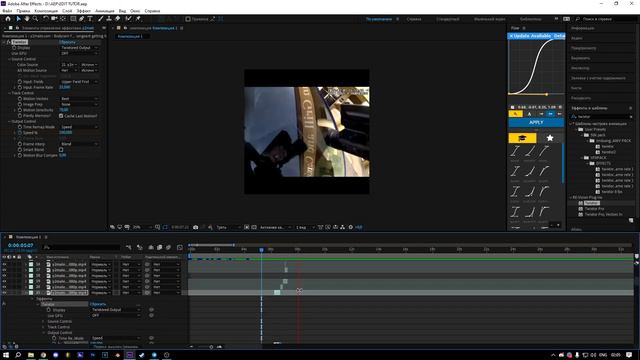
Task: Select the Zoom magnifier tool
Action: click(36, 19)
